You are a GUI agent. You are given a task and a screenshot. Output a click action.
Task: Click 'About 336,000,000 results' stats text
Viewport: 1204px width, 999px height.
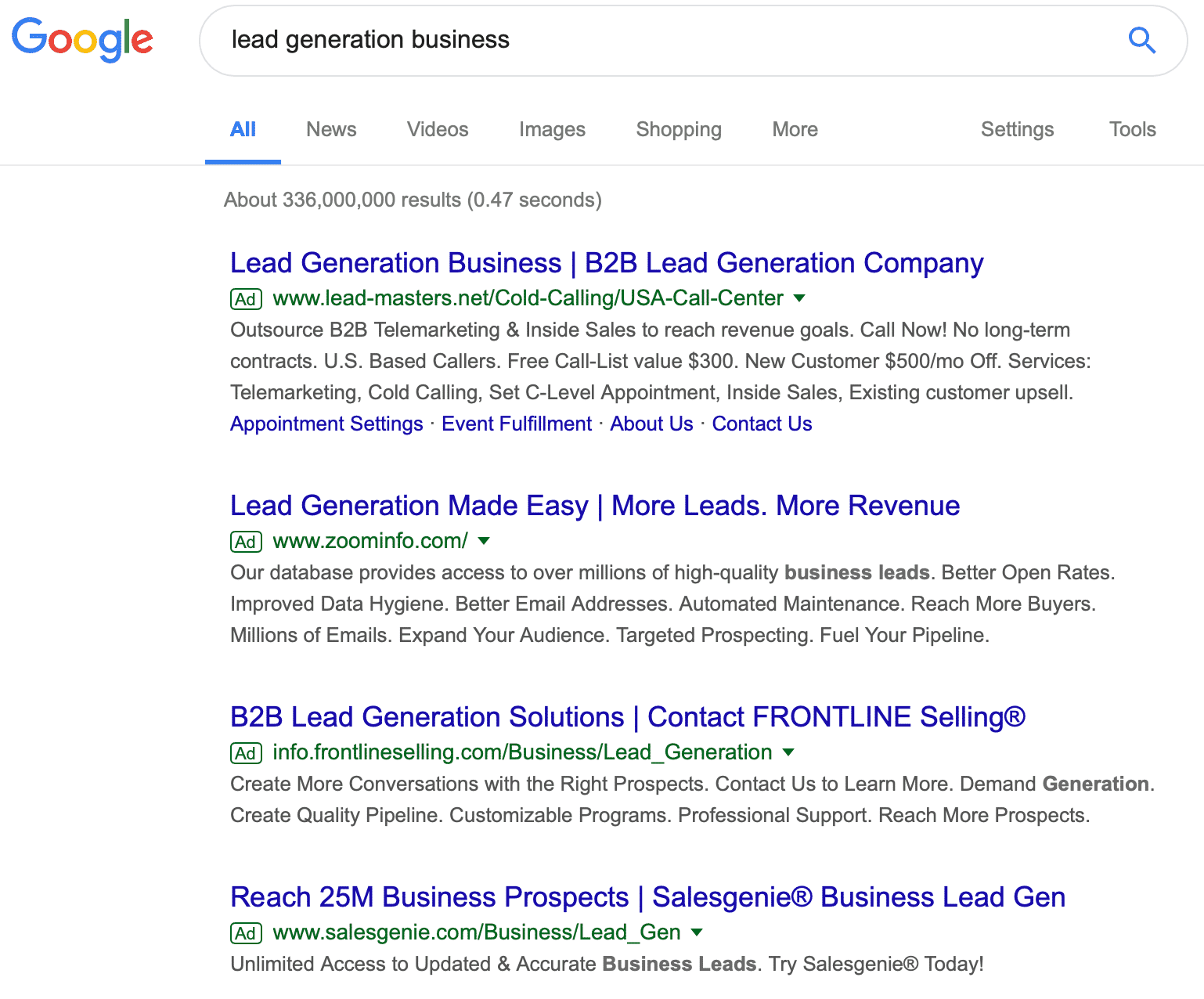(x=413, y=200)
